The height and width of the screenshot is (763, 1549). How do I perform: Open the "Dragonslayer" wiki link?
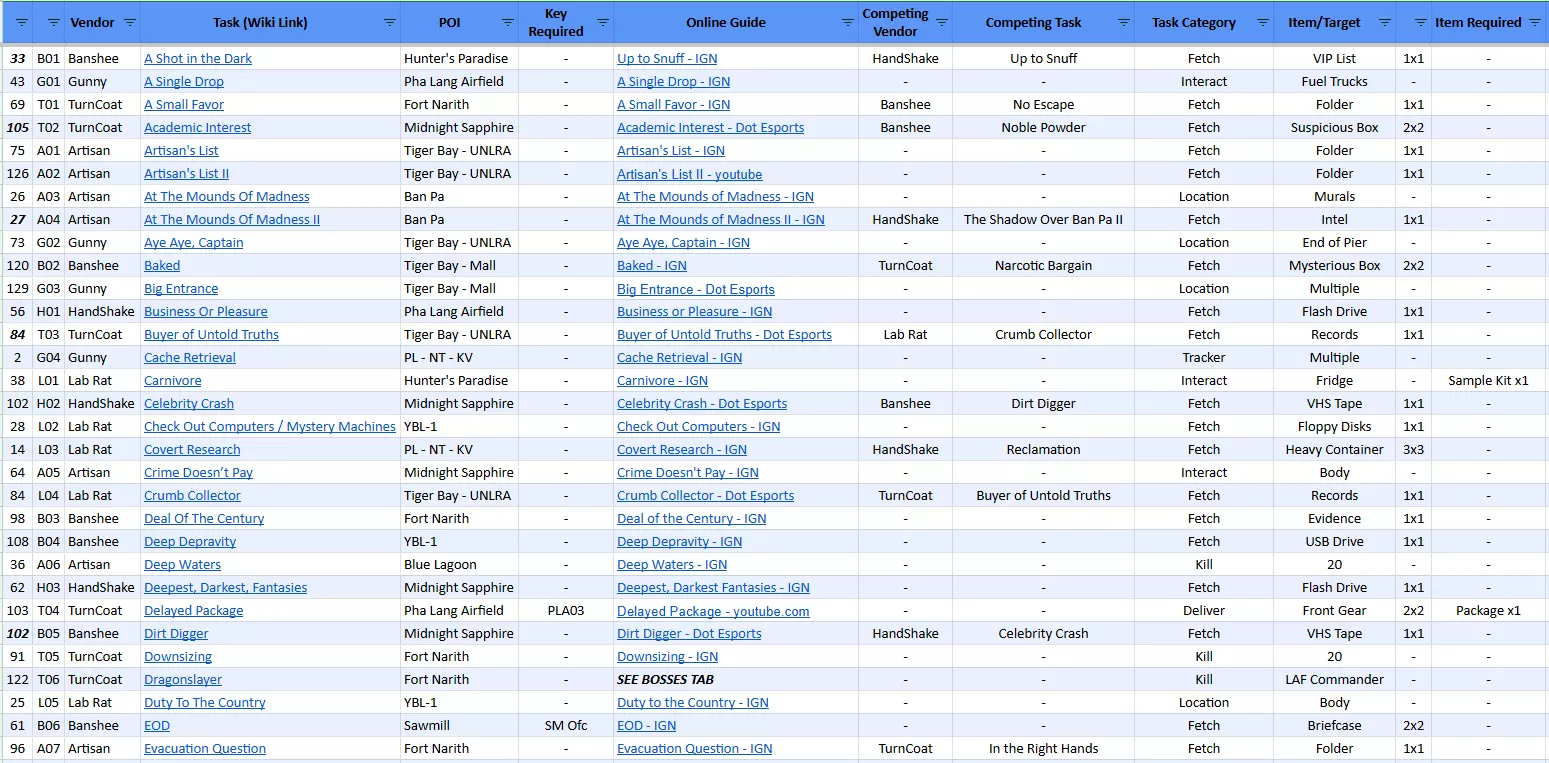coord(183,680)
